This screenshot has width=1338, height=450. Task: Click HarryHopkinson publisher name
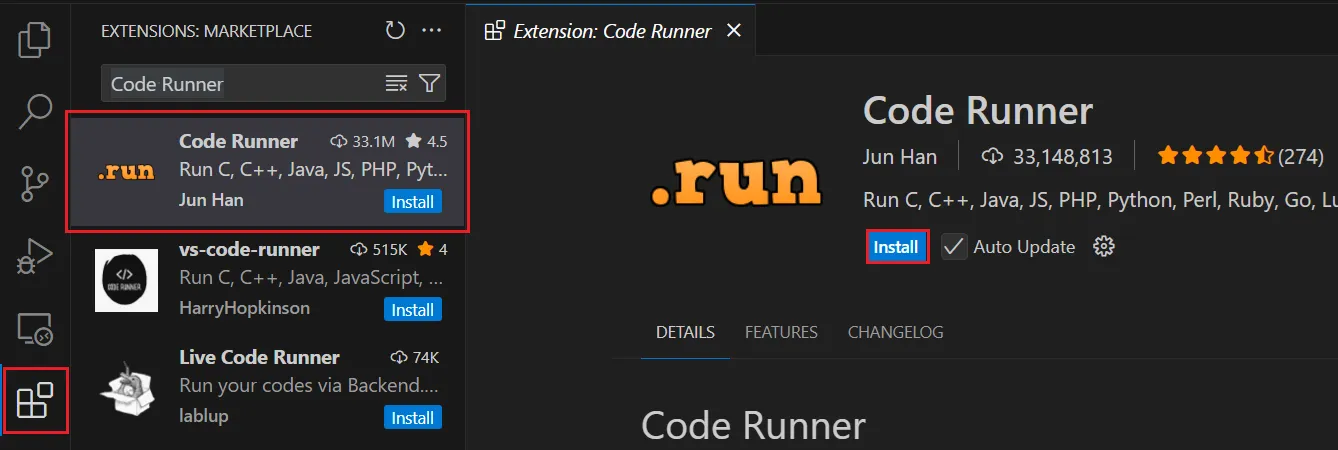point(244,308)
